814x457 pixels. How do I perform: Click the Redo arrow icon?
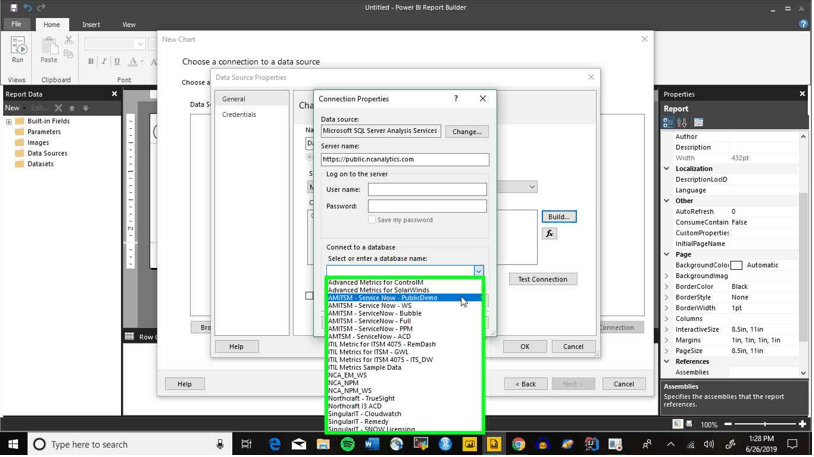coord(42,7)
